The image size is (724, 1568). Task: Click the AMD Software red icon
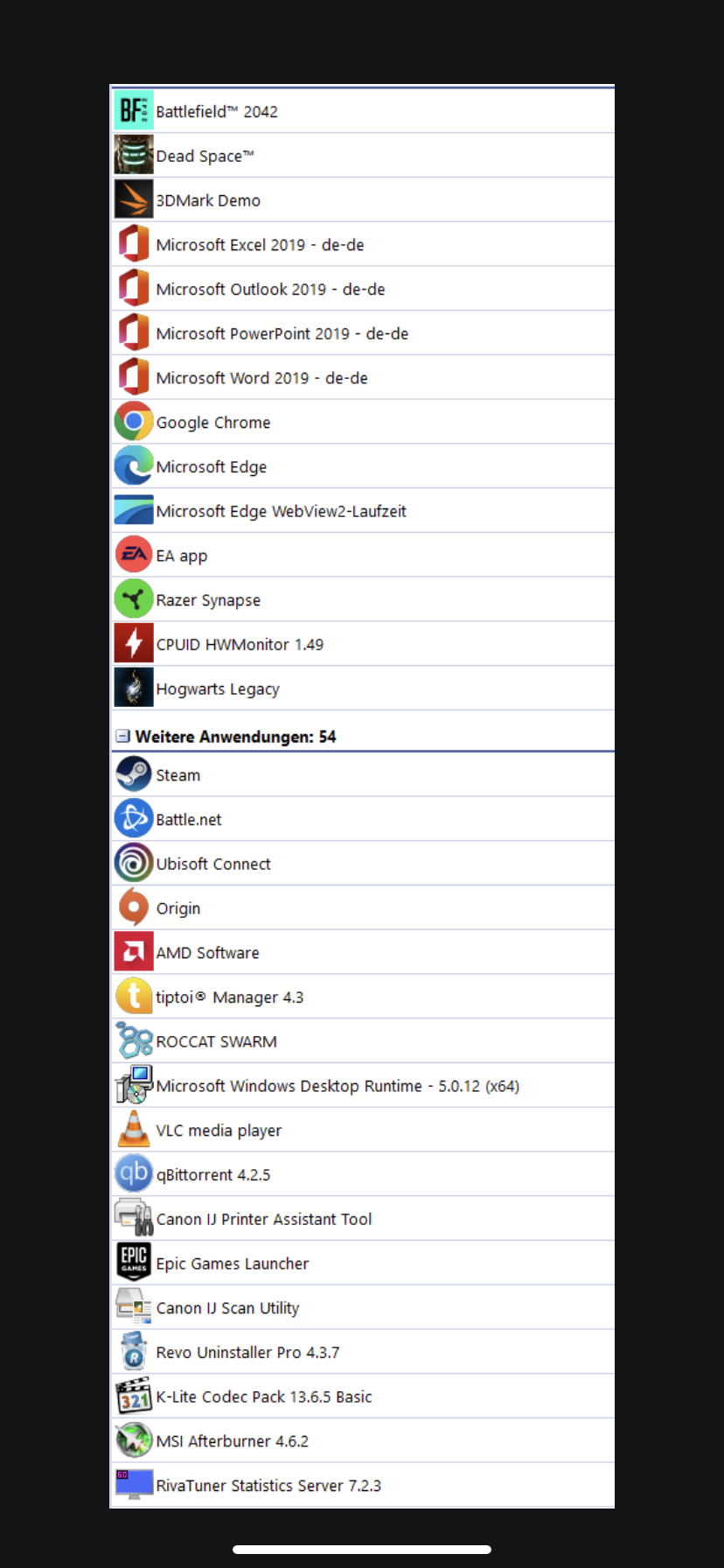tap(134, 952)
